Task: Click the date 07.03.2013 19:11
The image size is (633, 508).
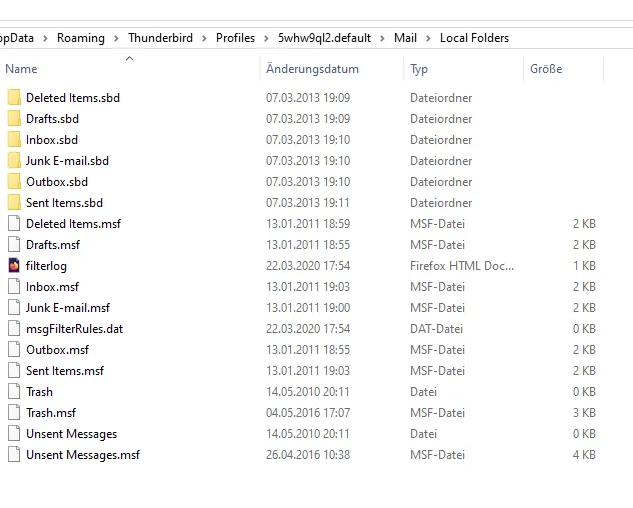Action: 308,203
